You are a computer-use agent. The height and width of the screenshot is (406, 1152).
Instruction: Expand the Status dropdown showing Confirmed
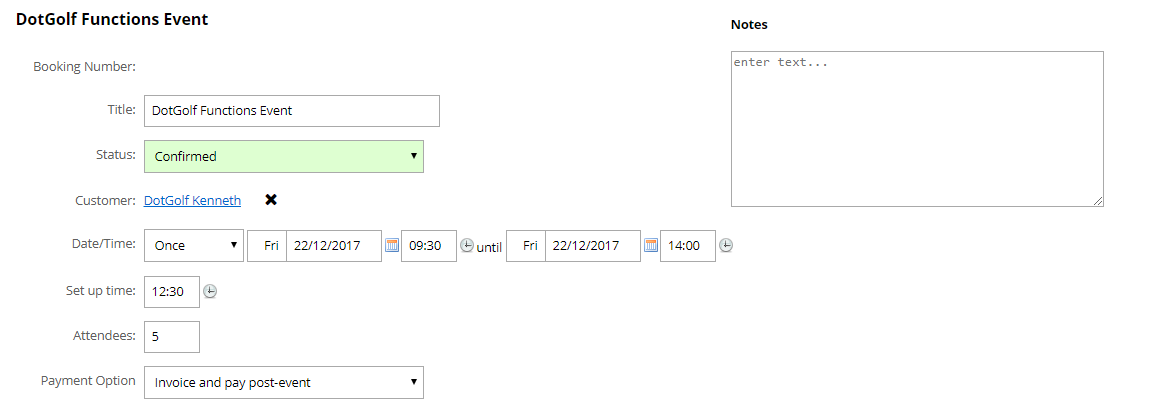click(284, 156)
